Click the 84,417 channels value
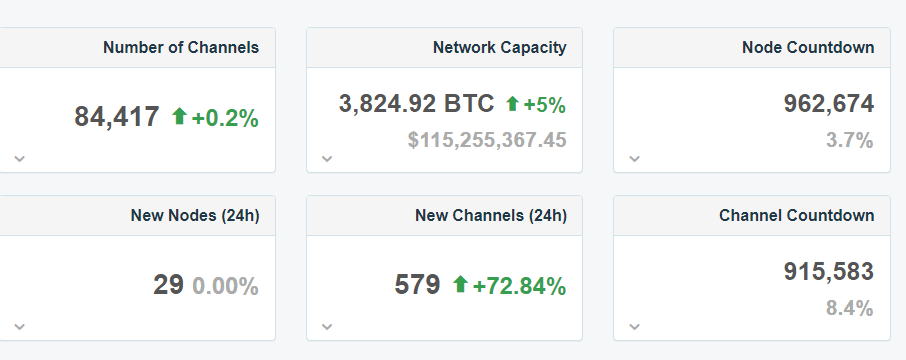This screenshot has width=906, height=360. [x=117, y=117]
